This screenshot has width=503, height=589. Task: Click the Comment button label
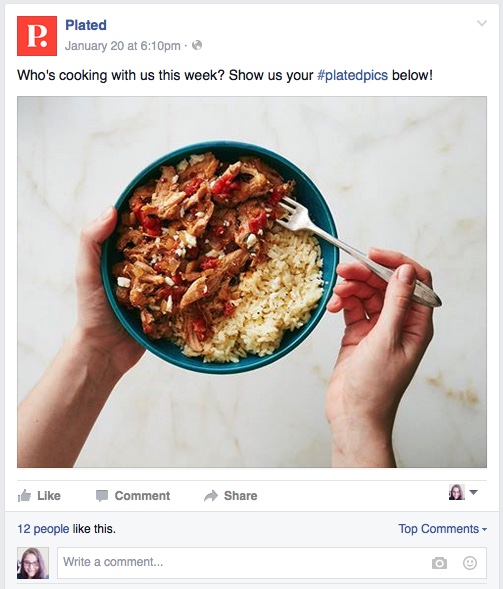pyautogui.click(x=142, y=496)
